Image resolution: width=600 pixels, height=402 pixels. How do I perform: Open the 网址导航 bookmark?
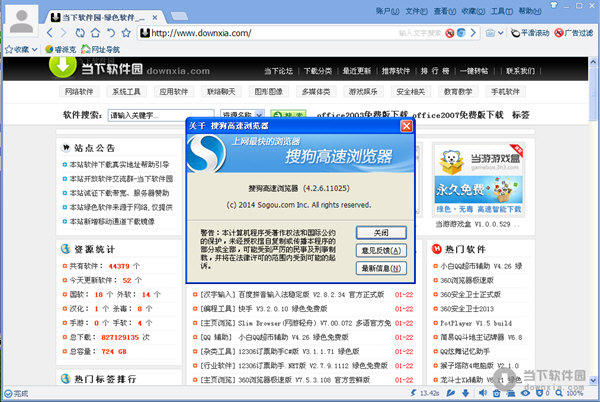pos(101,49)
